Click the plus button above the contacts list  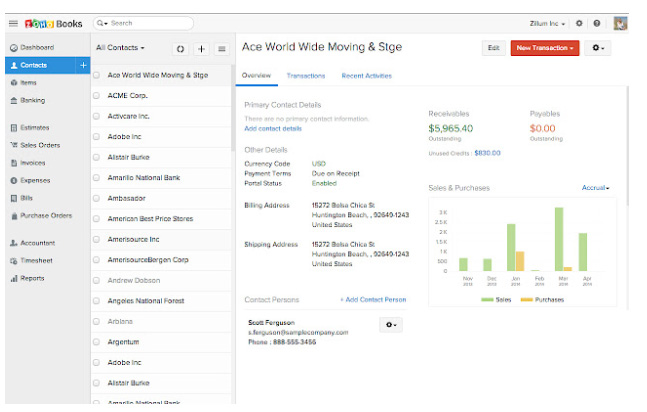(x=201, y=49)
